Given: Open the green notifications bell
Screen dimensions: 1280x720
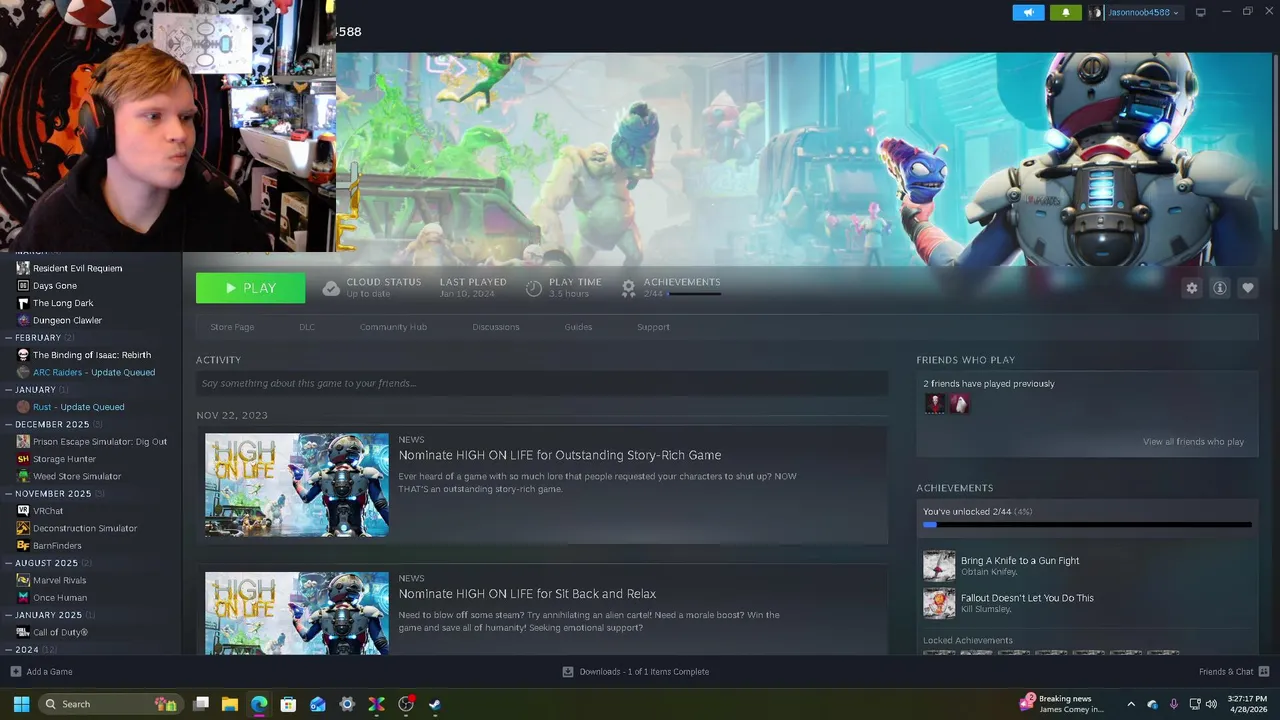Looking at the screenshot, I should [1065, 12].
